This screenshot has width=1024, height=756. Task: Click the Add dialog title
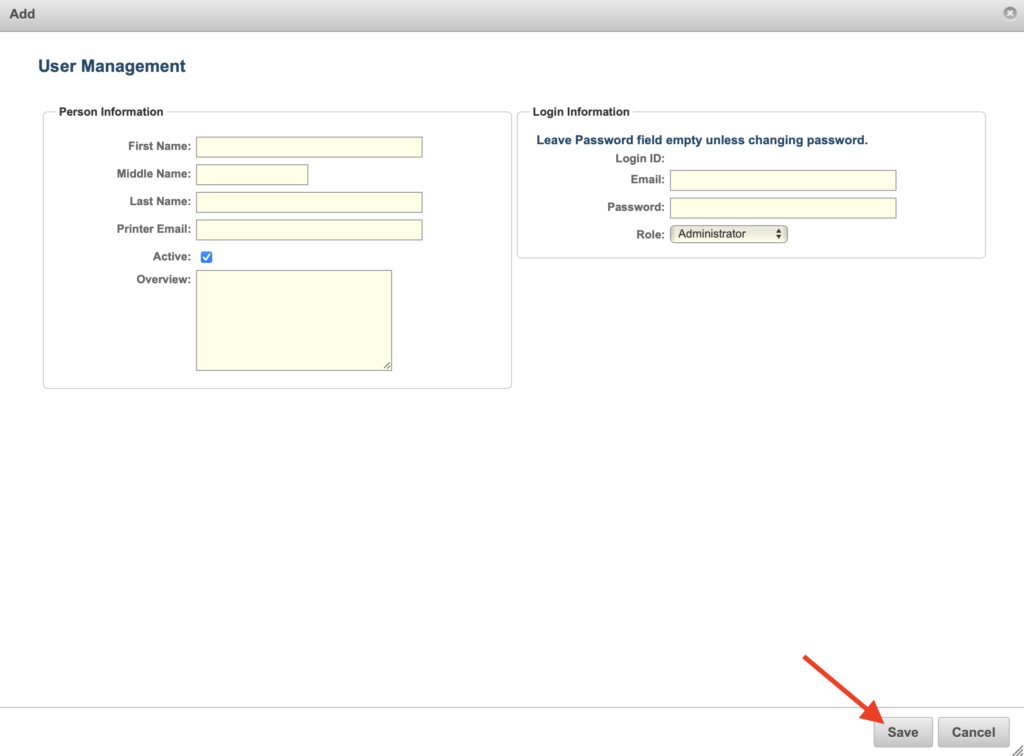tap(22, 14)
